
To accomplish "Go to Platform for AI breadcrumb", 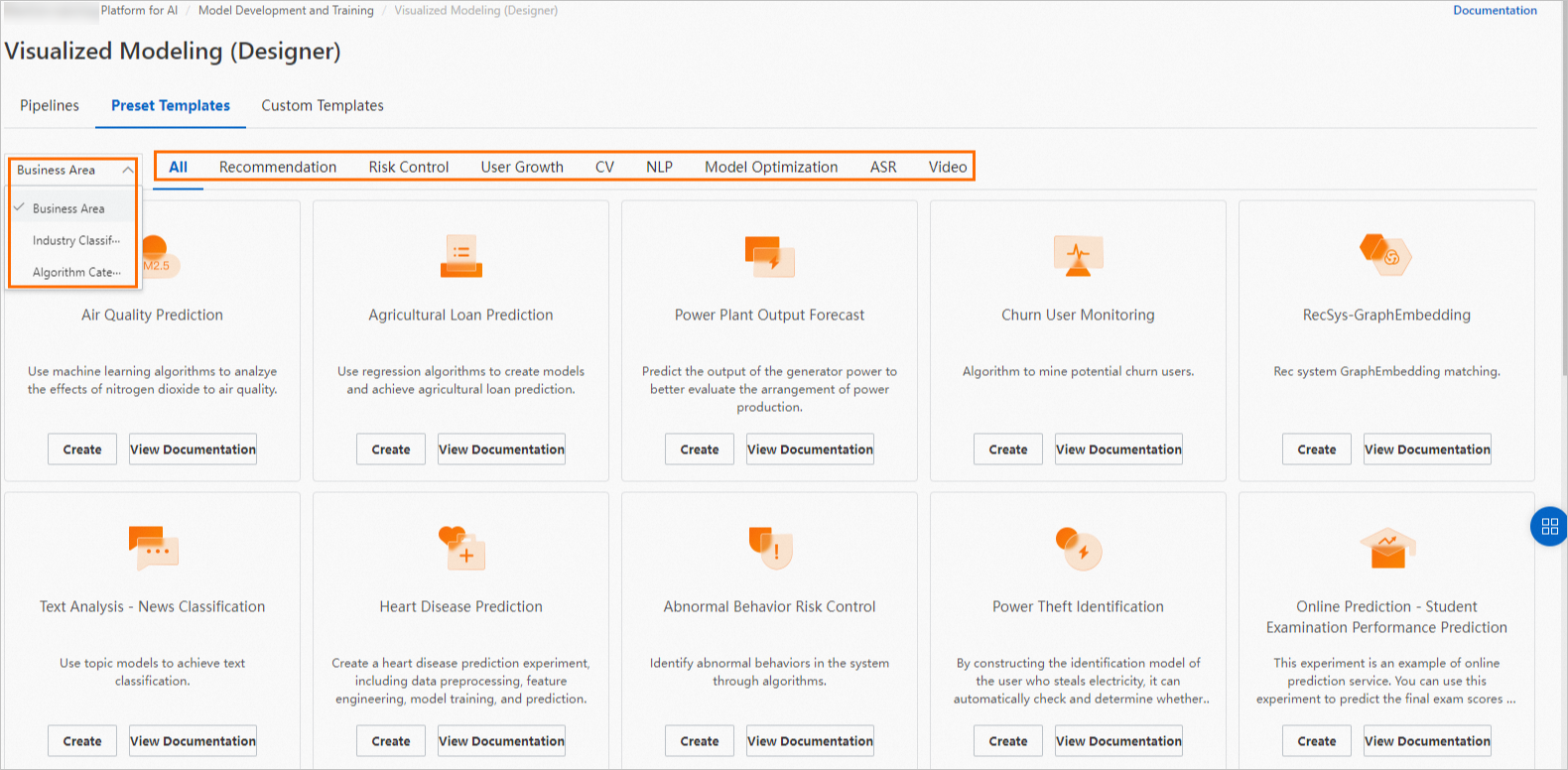I will tap(139, 10).
